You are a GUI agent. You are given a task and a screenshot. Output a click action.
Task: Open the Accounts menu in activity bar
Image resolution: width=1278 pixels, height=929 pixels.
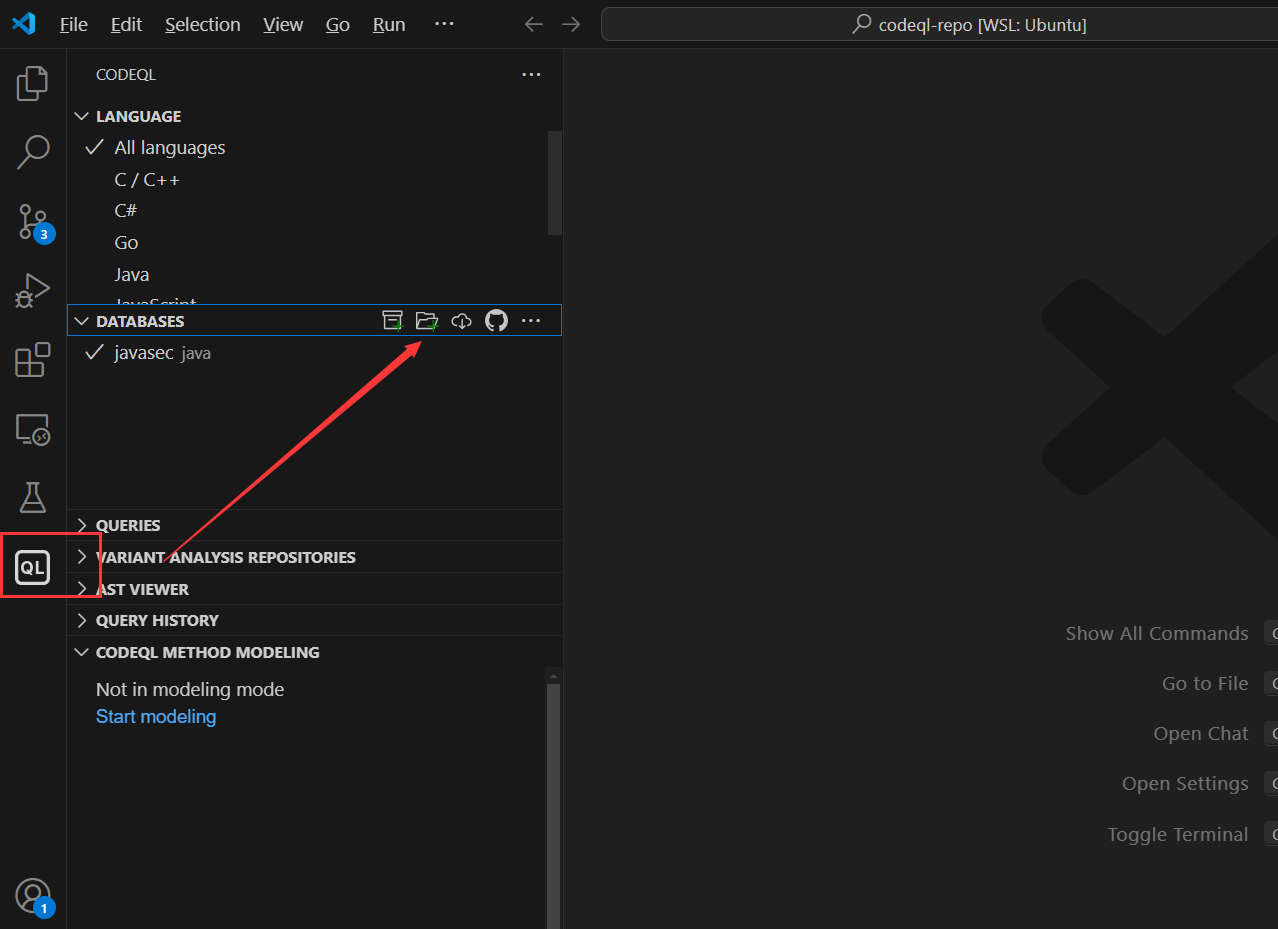point(33,896)
